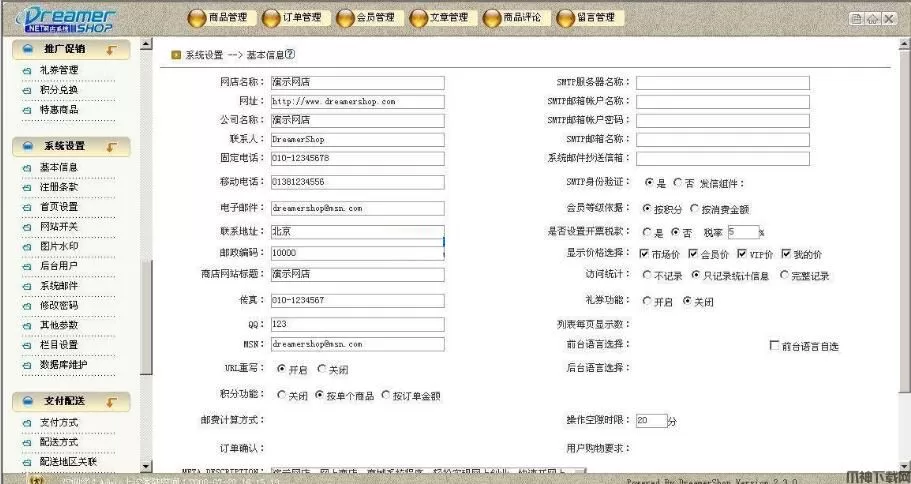
Task: Click main panel scrollbar down arrow
Action: 905,467
